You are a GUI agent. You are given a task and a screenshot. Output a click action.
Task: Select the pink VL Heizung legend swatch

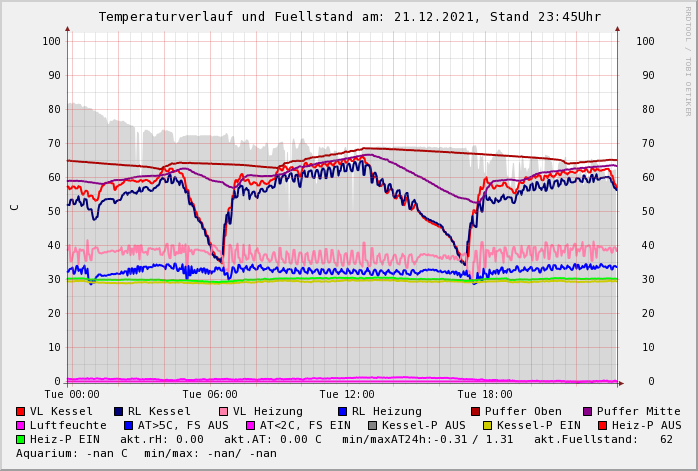pyautogui.click(x=223, y=411)
